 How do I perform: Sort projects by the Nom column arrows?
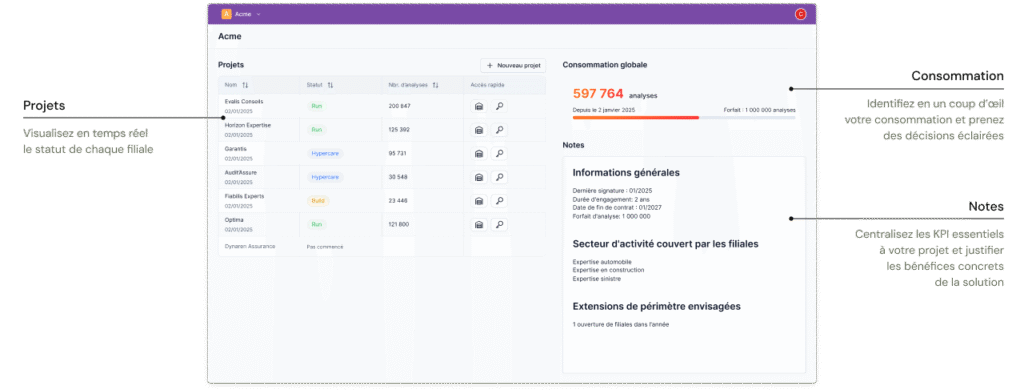245,85
